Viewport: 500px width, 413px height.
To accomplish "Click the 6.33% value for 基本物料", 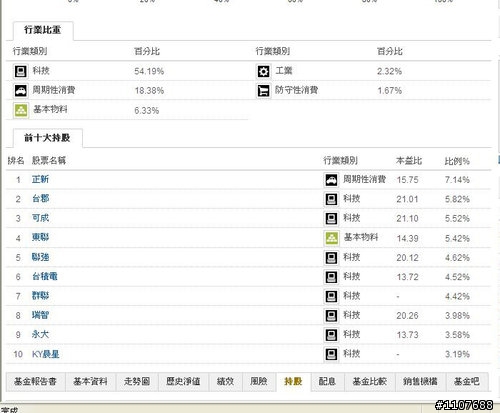I will (x=147, y=111).
